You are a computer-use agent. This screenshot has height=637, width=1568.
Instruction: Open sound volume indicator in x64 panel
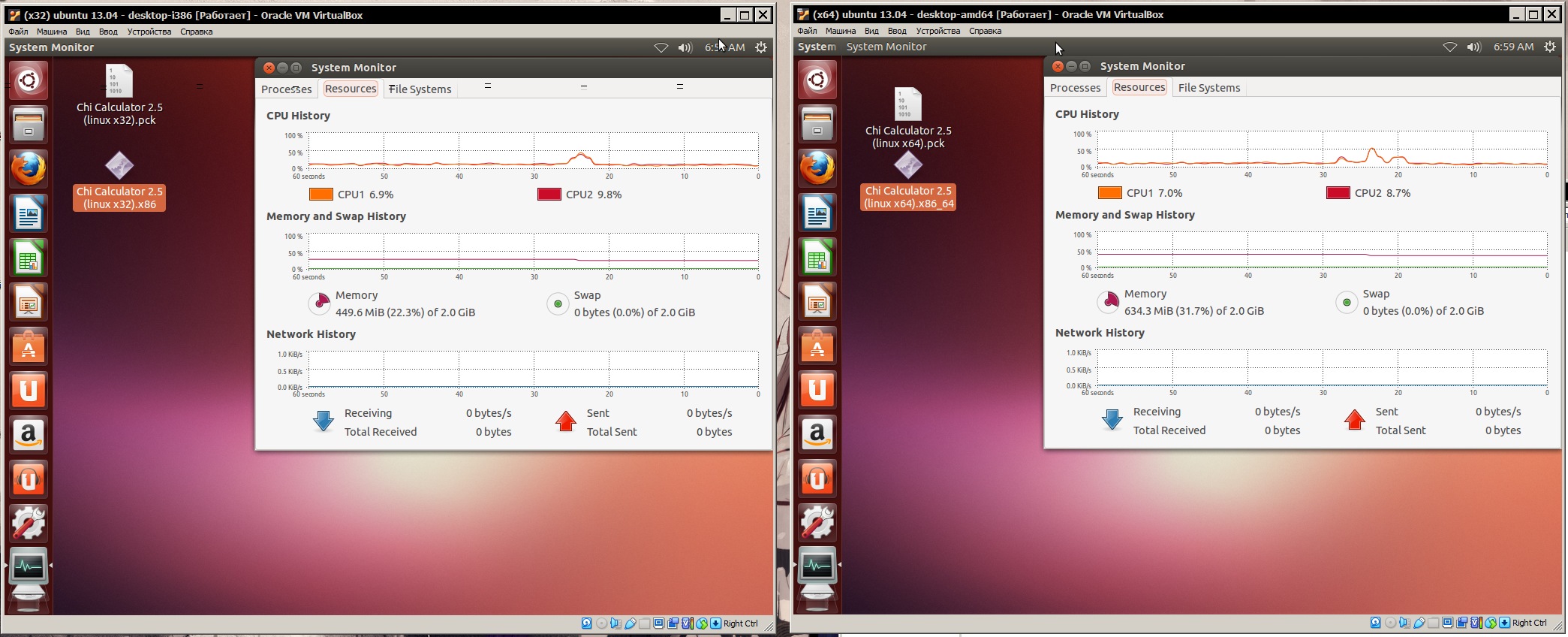1474,47
